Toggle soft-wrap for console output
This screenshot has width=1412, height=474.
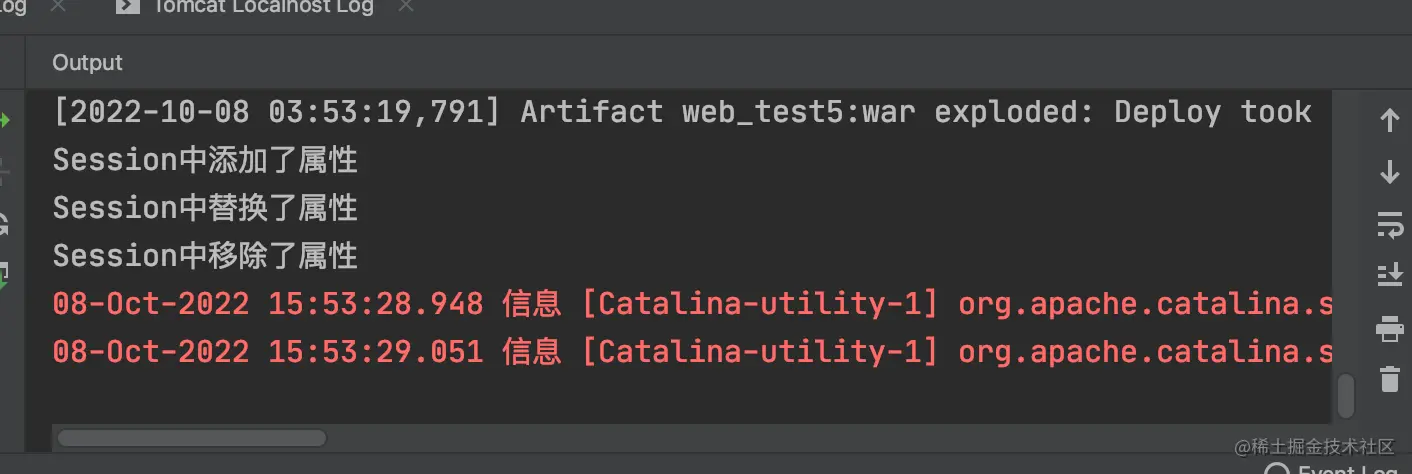click(1389, 225)
